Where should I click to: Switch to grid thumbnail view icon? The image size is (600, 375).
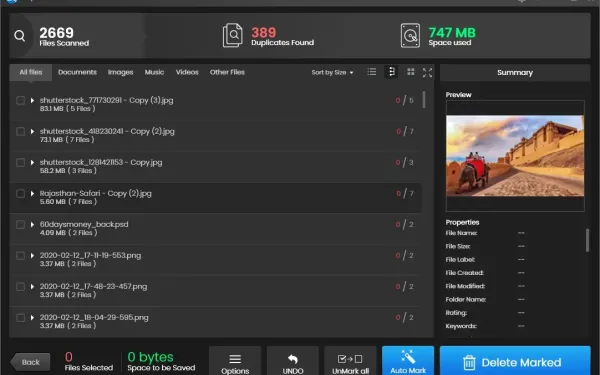click(x=411, y=72)
